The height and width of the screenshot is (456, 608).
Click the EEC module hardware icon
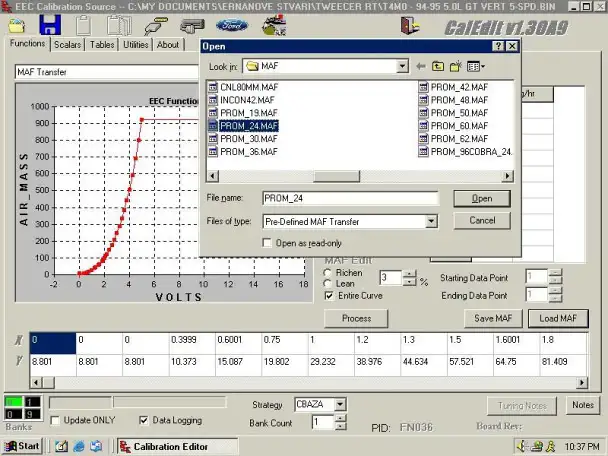[192, 26]
